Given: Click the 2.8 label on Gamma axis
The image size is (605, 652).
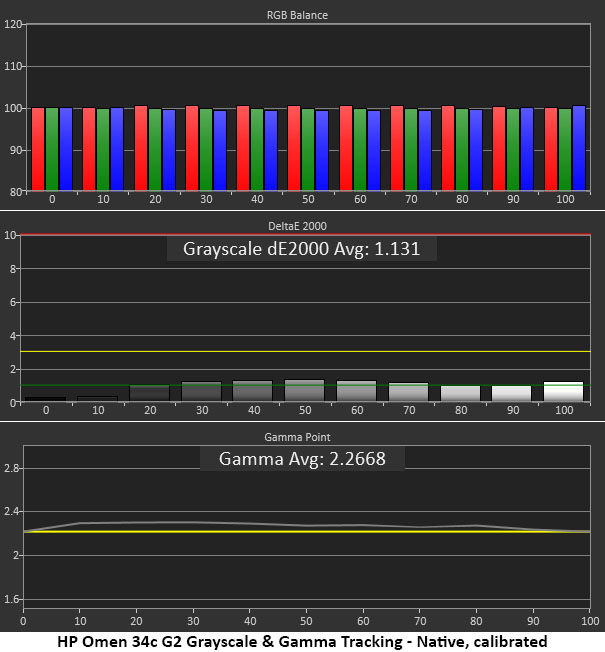Looking at the screenshot, I should pos(11,468).
